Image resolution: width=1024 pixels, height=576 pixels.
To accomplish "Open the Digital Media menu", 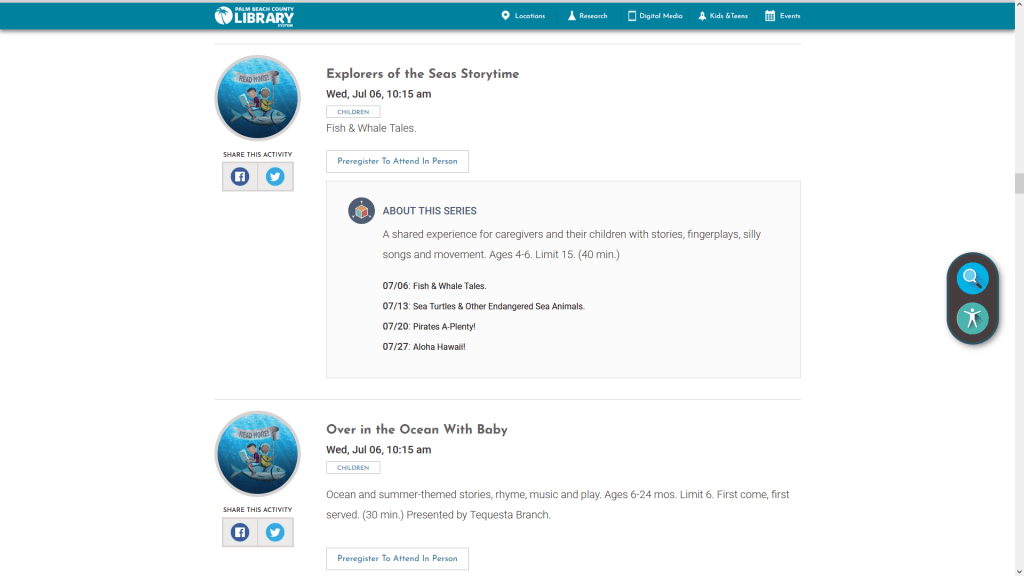I will (x=655, y=16).
